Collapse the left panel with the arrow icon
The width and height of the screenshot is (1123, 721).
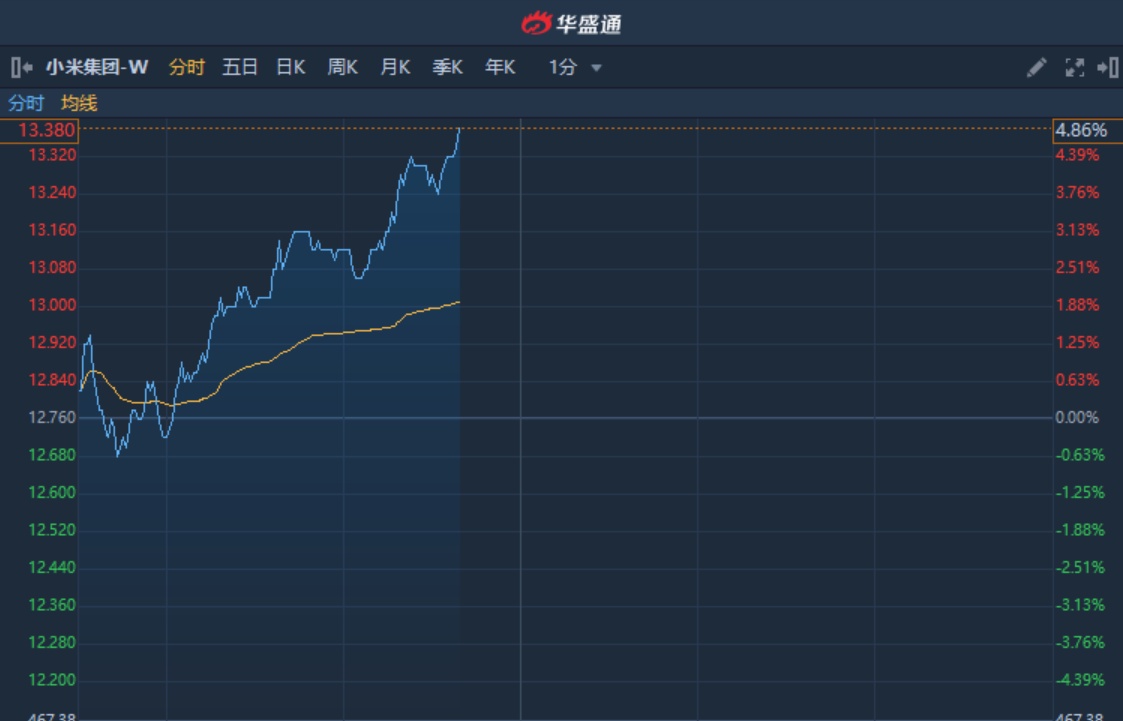[21, 68]
